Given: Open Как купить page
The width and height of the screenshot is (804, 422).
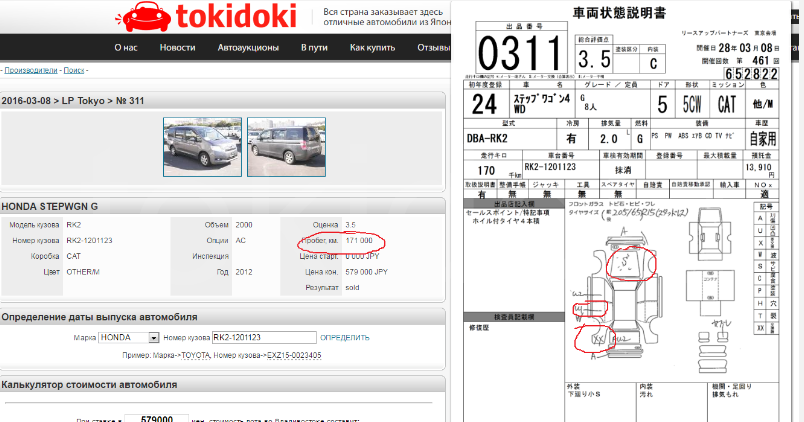Looking at the screenshot, I should tap(372, 48).
